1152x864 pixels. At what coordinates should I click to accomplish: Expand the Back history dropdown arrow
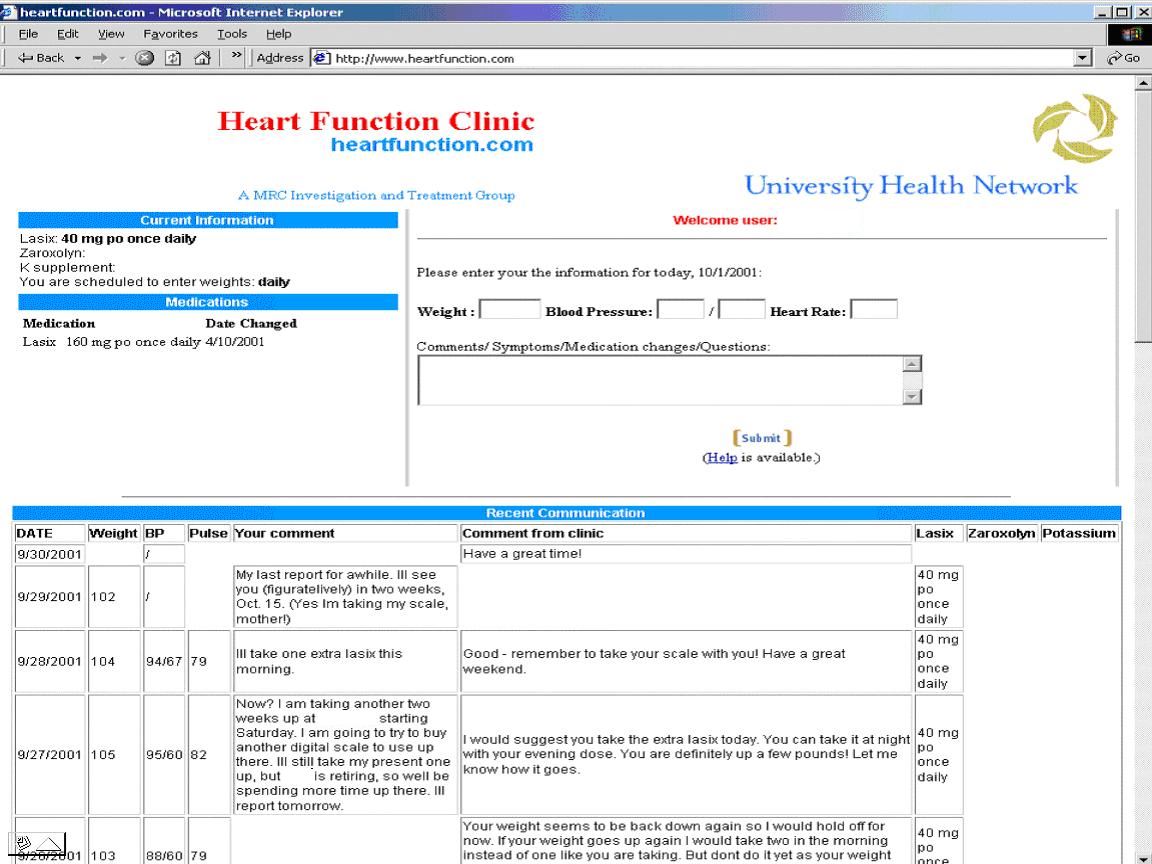click(78, 58)
